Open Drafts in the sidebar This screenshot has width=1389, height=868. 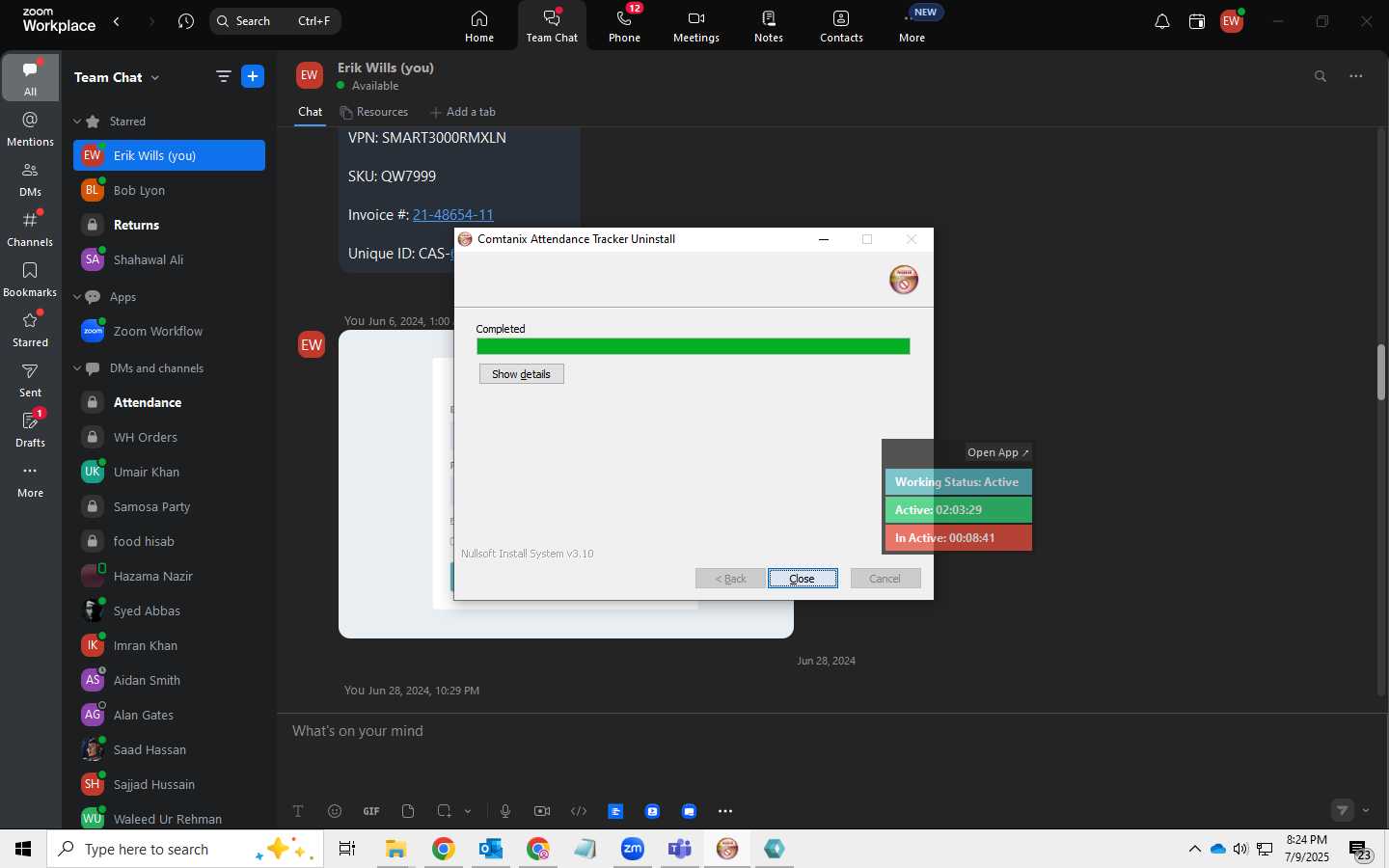(x=31, y=429)
